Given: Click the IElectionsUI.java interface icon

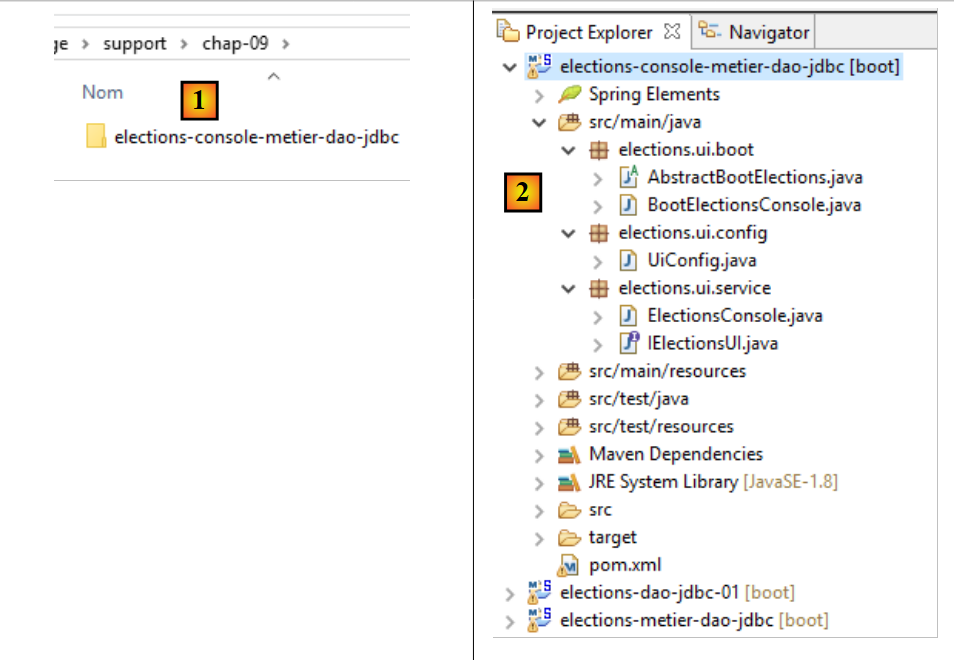Looking at the screenshot, I should pos(628,344).
